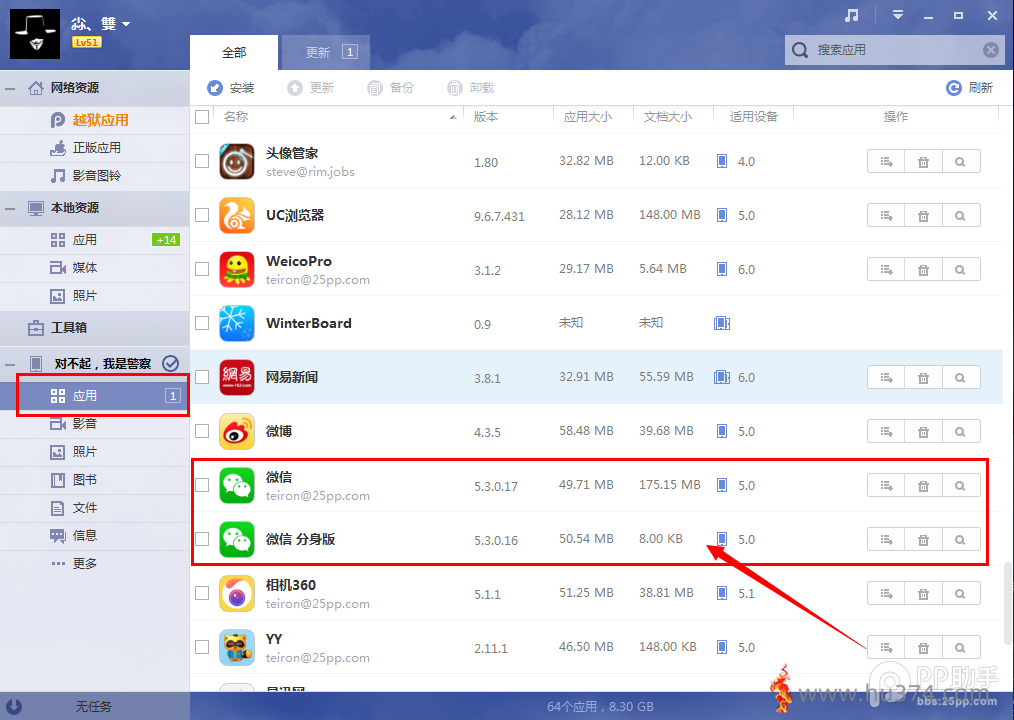
Task: Check the 头像管家 row checkbox
Action: point(202,161)
